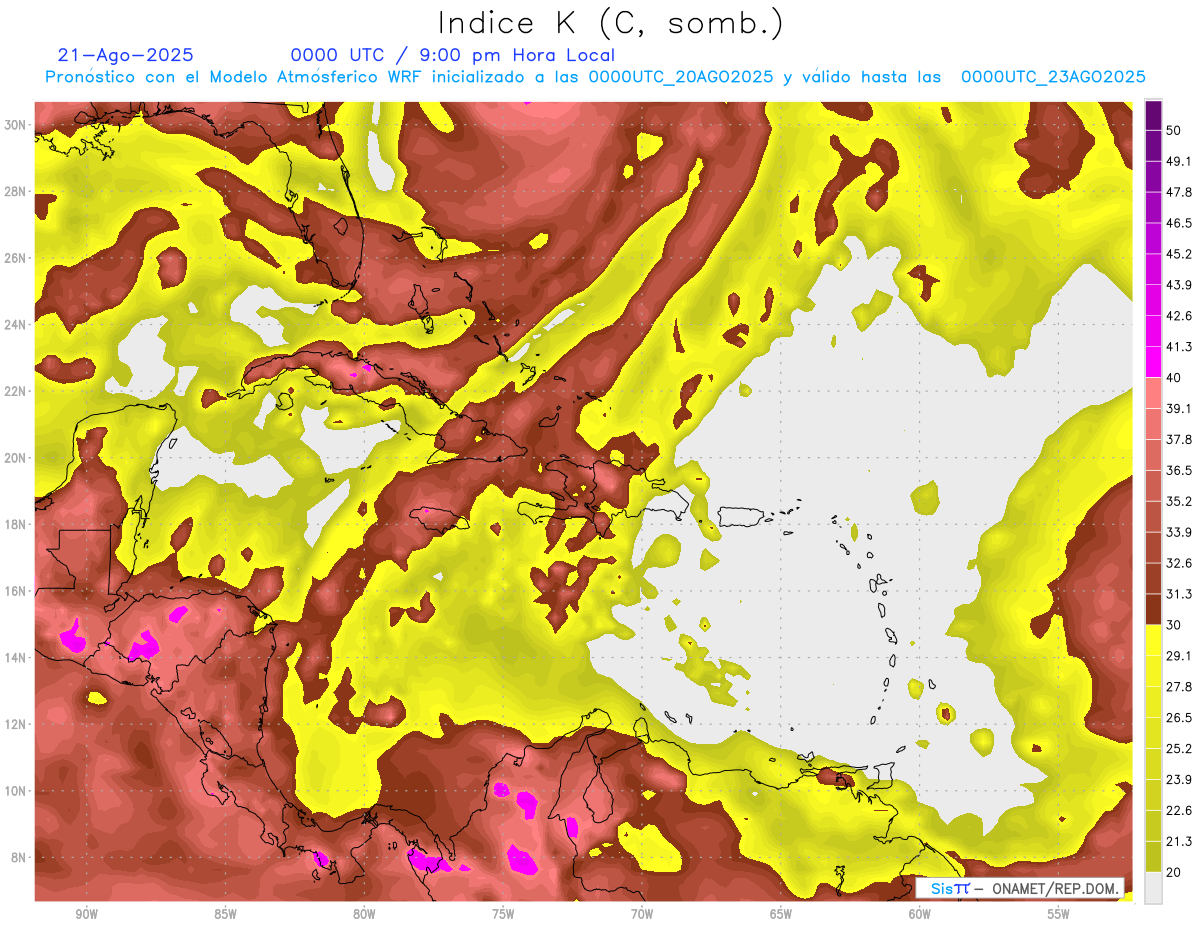Click the "26.5" colorbar label

coord(1179,718)
